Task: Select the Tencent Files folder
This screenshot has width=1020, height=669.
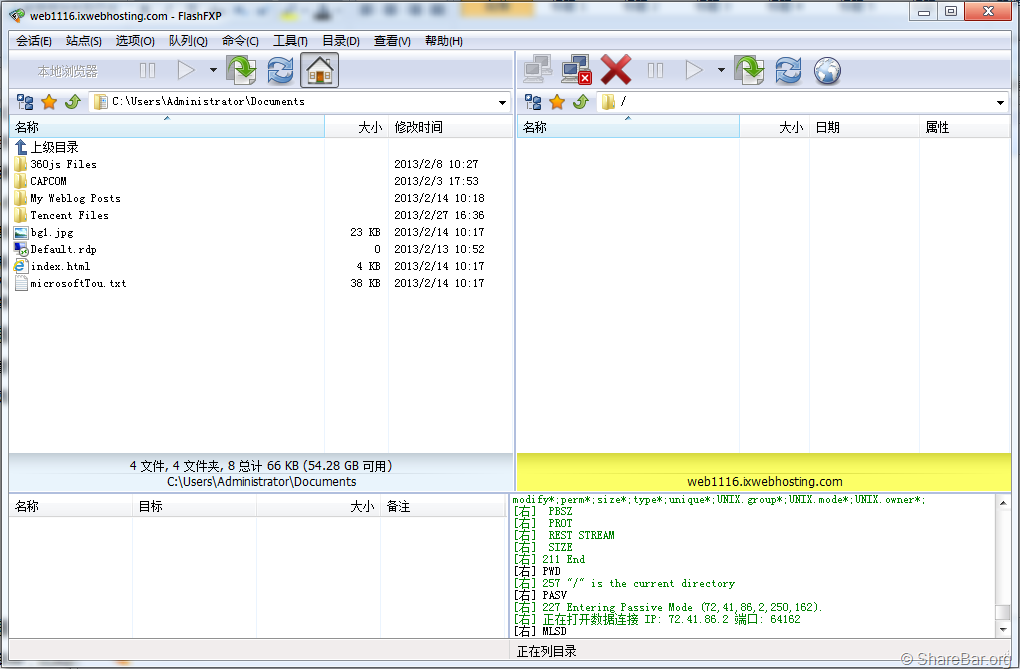Action: click(69, 215)
